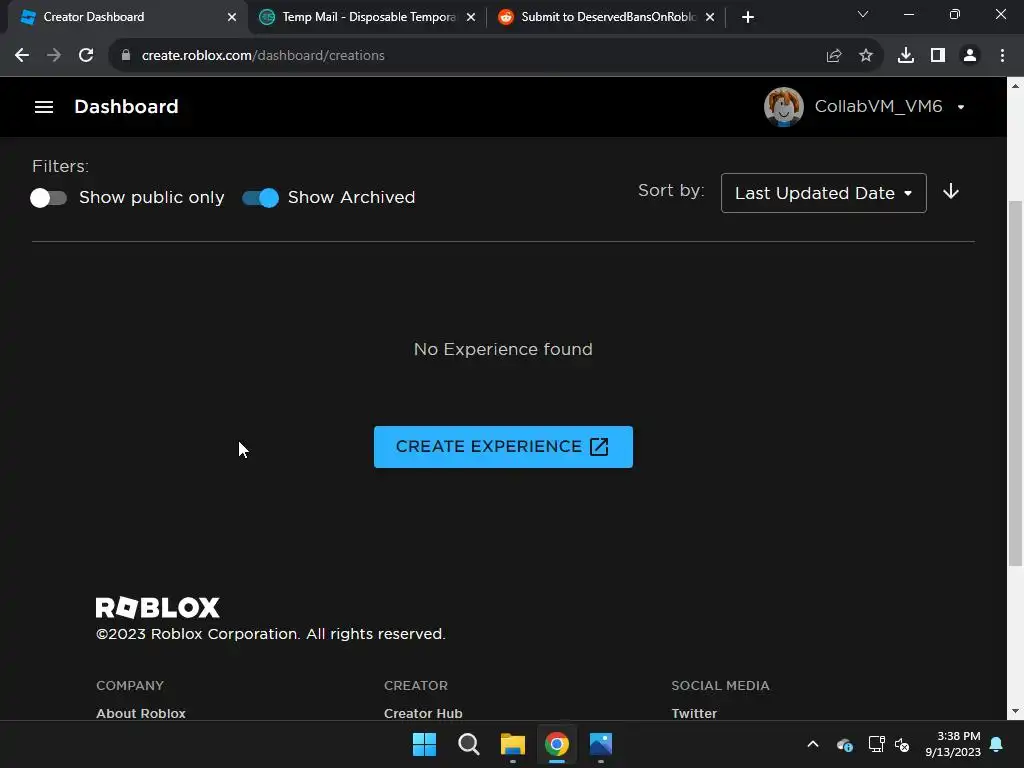Expand the CollabVM_VM6 account dropdown arrow

click(x=961, y=107)
